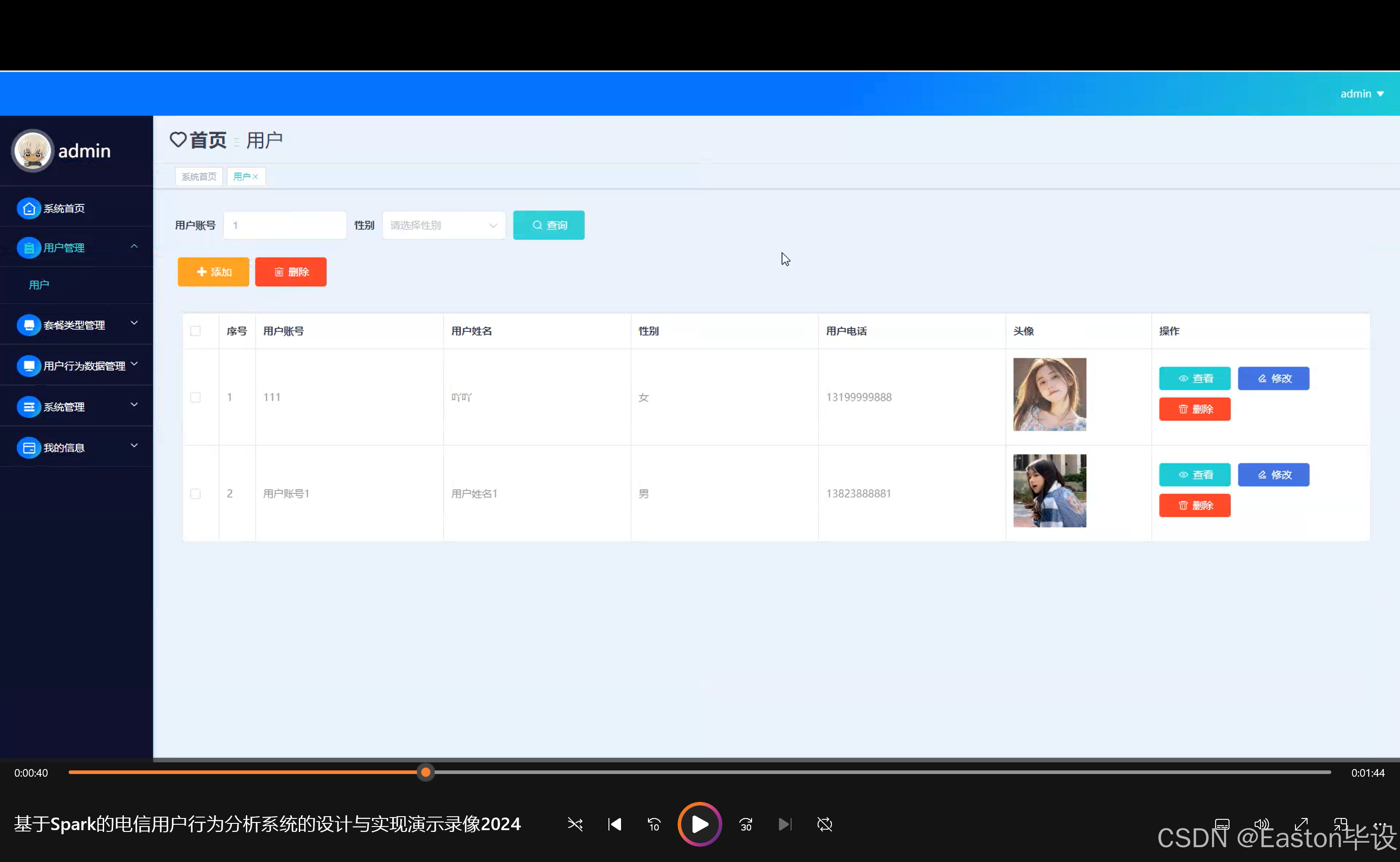Expand the 用户行为数据管理 chevron
The image size is (1400, 862).
click(134, 364)
